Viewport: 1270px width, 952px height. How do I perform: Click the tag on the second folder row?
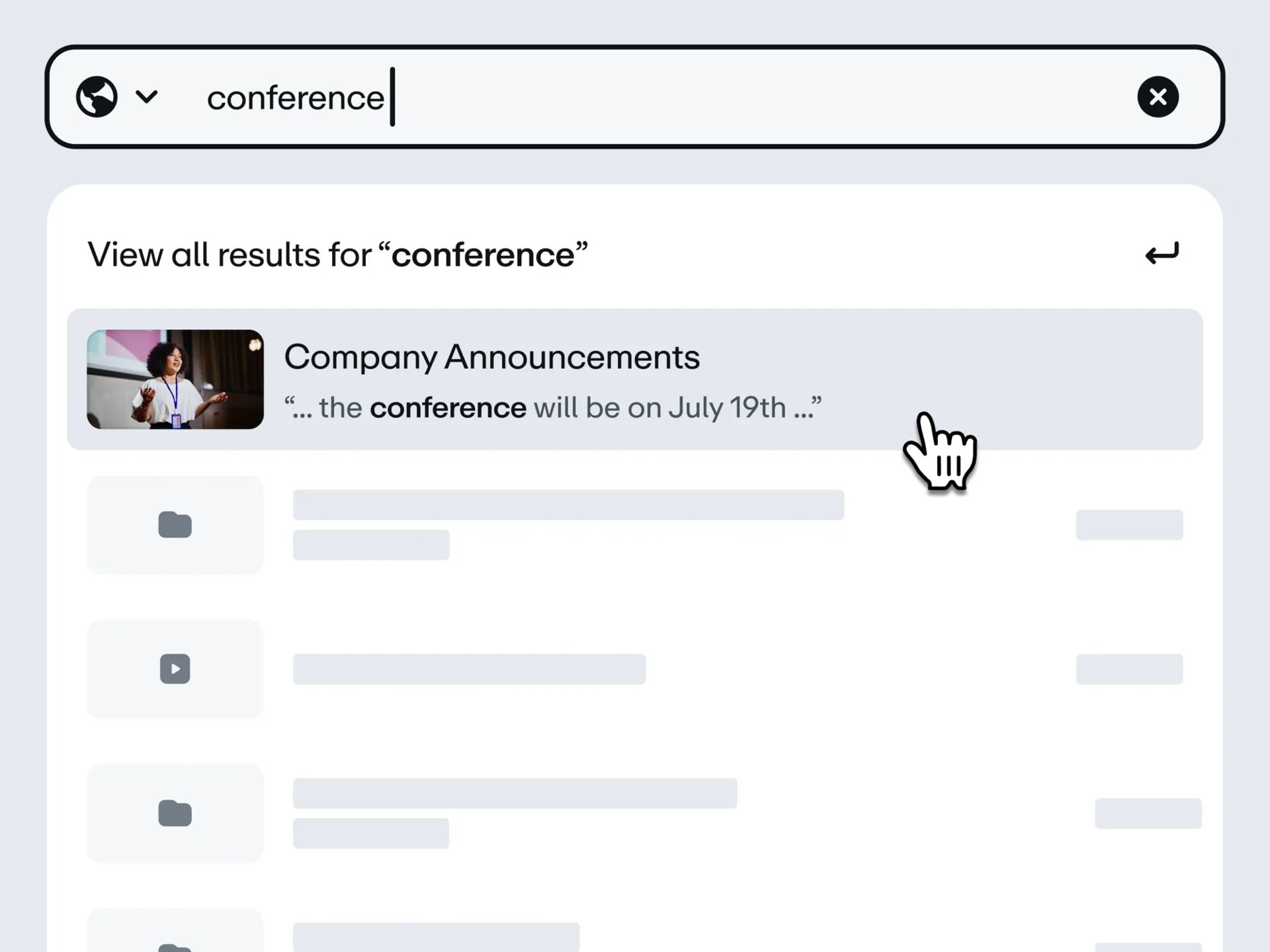pos(1148,813)
